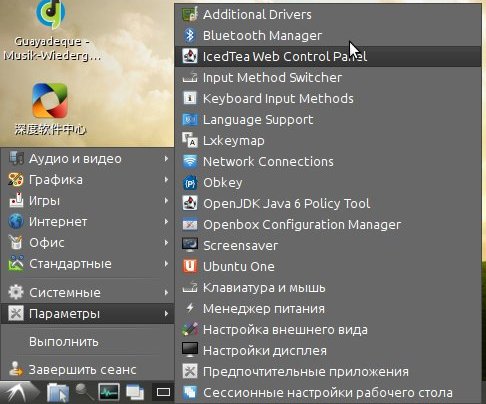Open the Интернет menu category
Image resolution: width=486 pixels, height=404 pixels.
click(x=88, y=222)
